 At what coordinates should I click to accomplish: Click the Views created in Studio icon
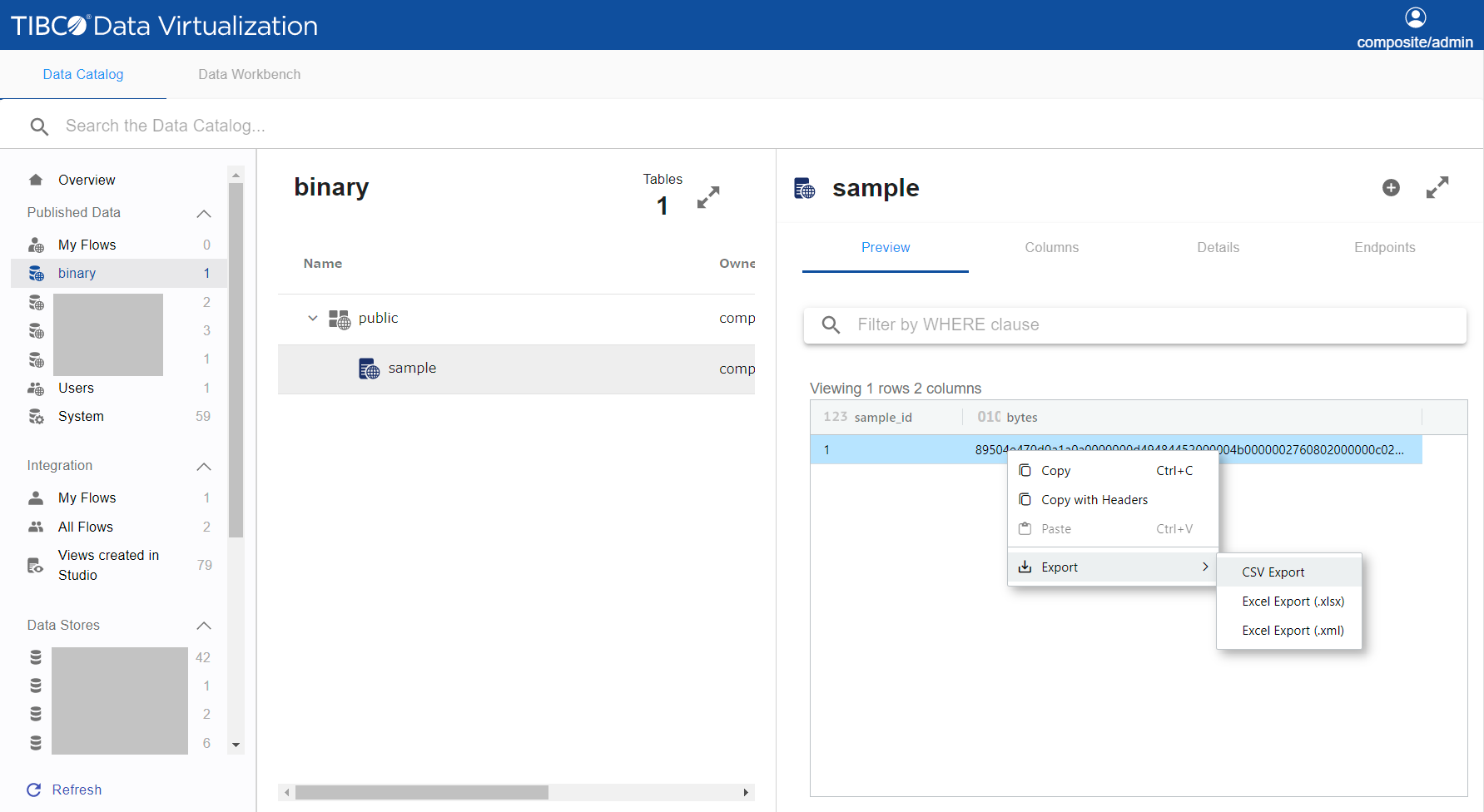point(36,566)
